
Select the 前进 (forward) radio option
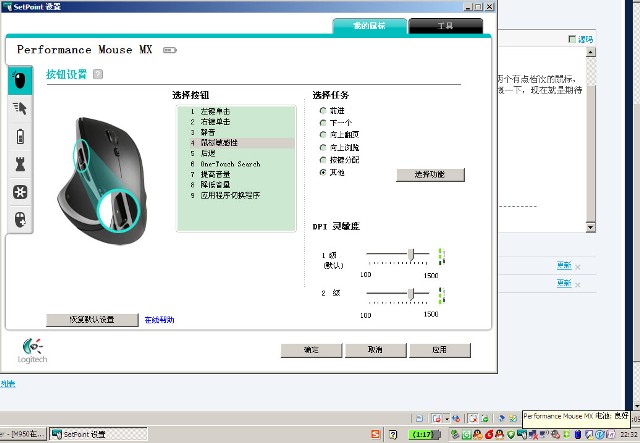point(323,111)
